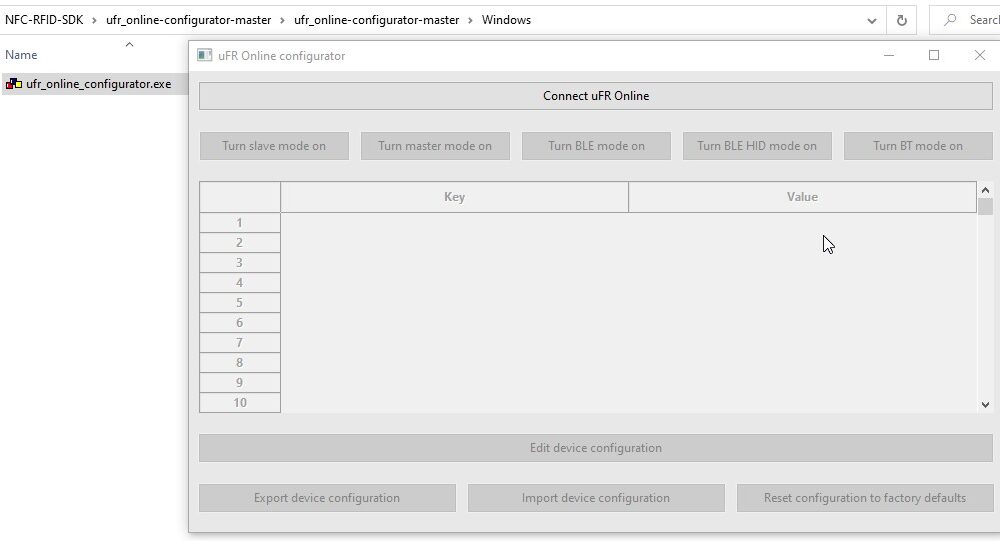The height and width of the screenshot is (541, 1000).
Task: Sort files by Name column header
Action: click(21, 55)
